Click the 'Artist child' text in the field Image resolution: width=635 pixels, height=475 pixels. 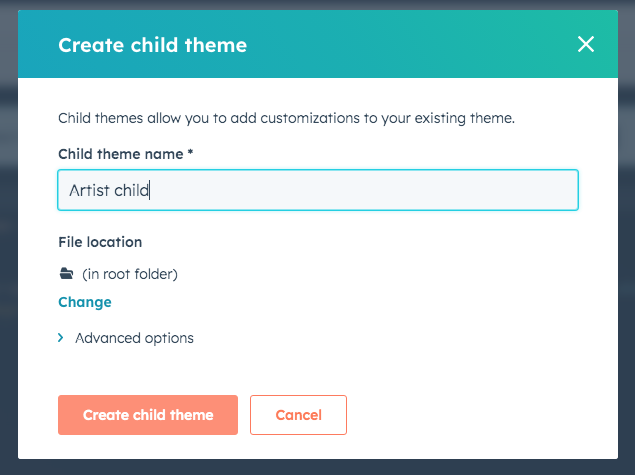click(109, 190)
